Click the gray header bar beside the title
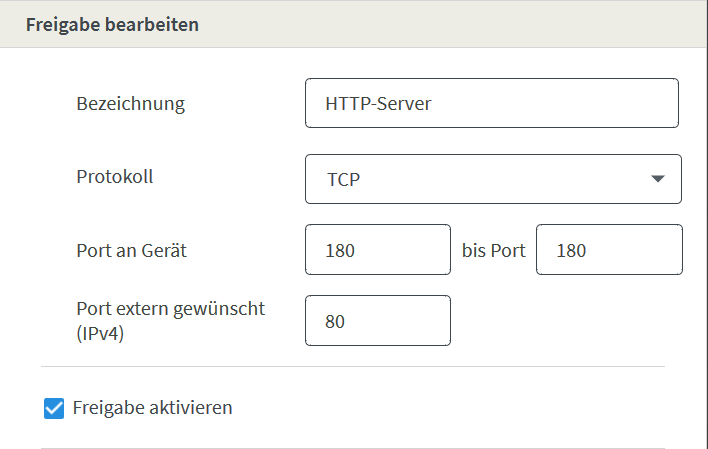 pos(452,24)
